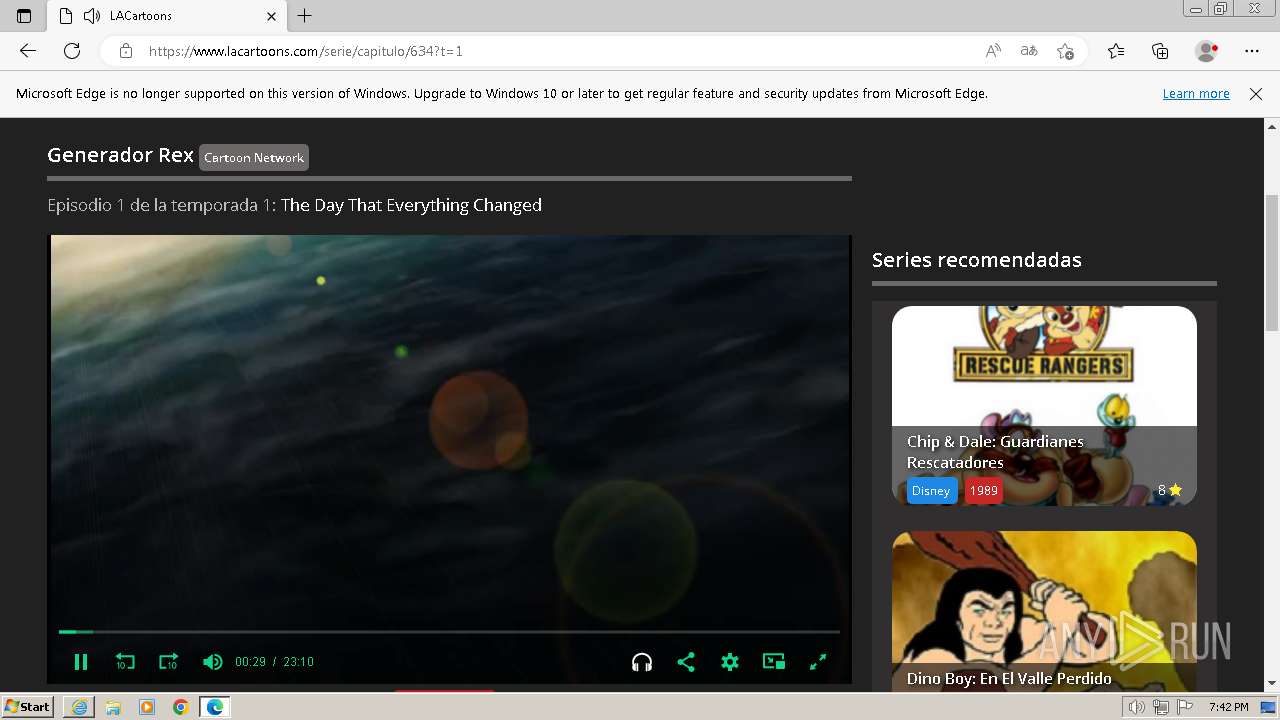The image size is (1280, 720).
Task: Skip forward 10 seconds
Action: 168,662
